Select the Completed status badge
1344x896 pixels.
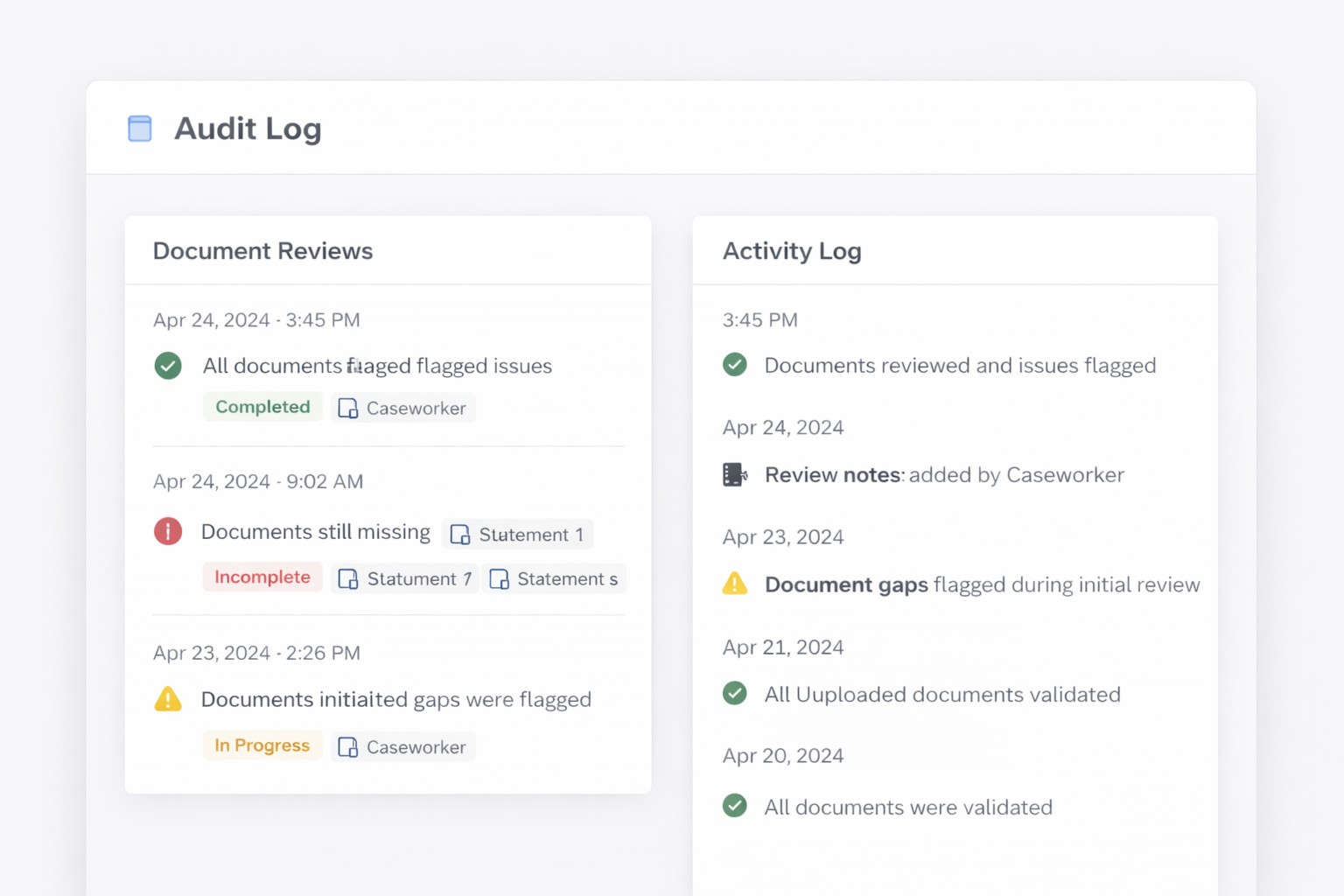(x=262, y=406)
